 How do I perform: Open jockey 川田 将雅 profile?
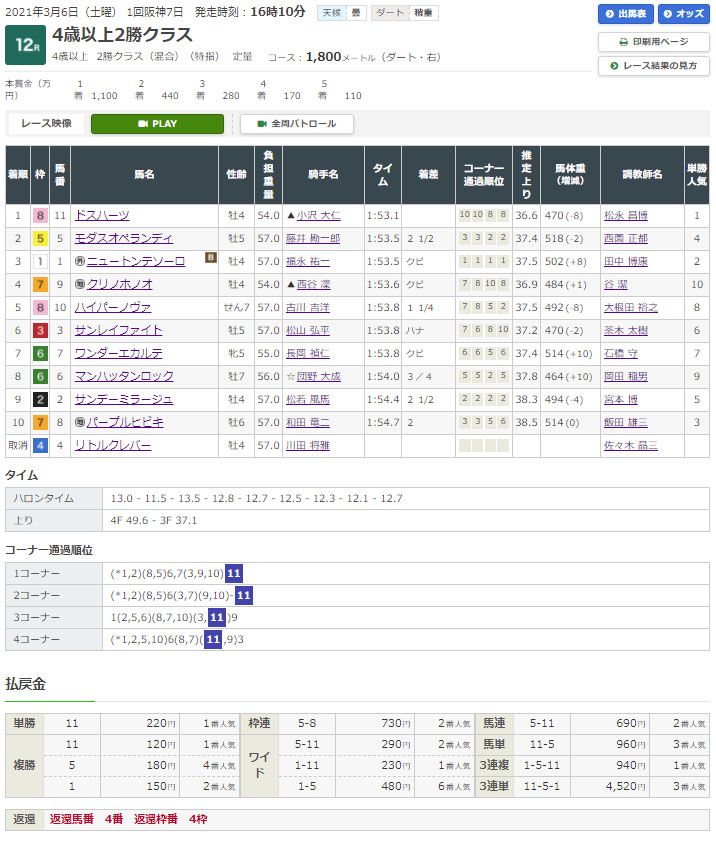coord(312,445)
